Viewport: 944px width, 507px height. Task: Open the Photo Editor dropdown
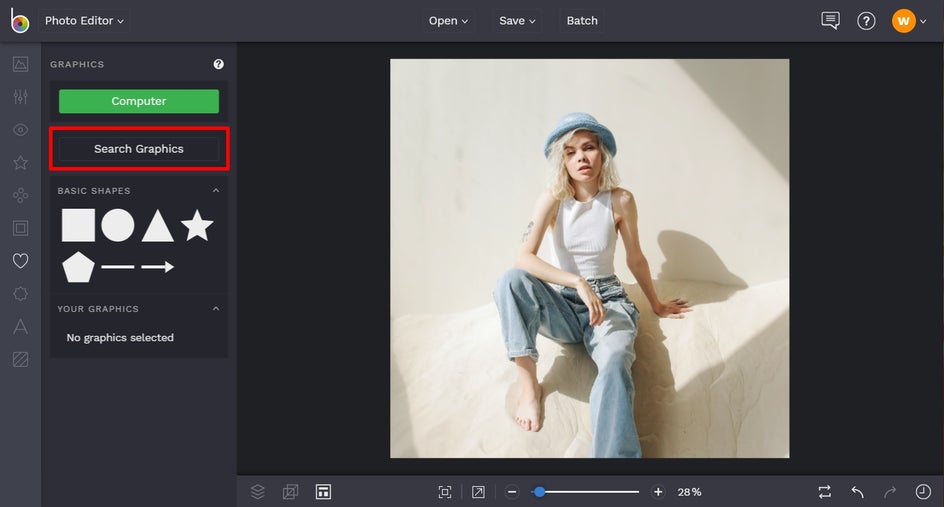[x=84, y=20]
